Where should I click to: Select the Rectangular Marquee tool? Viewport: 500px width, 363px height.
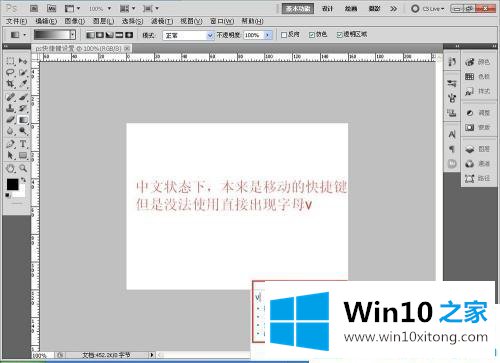(x=10, y=61)
